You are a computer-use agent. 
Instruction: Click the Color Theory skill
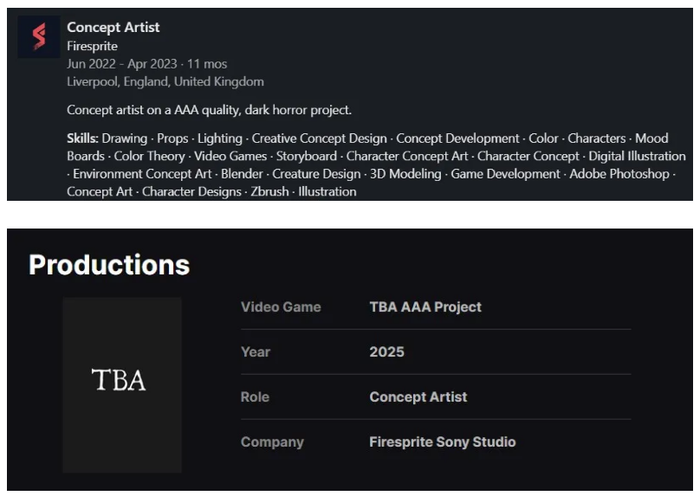click(x=149, y=156)
